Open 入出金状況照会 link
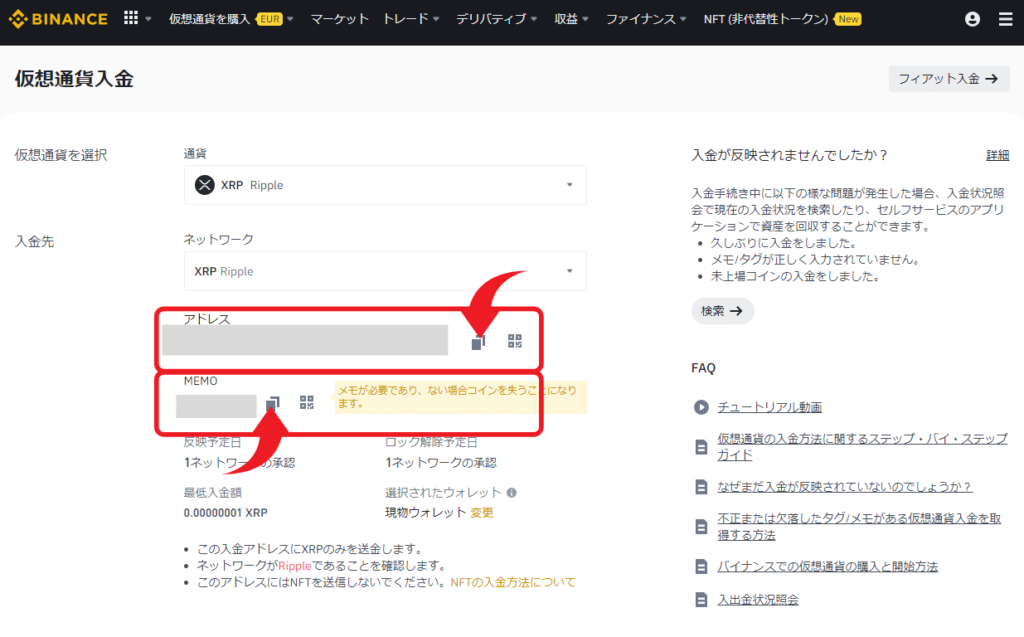 point(758,599)
